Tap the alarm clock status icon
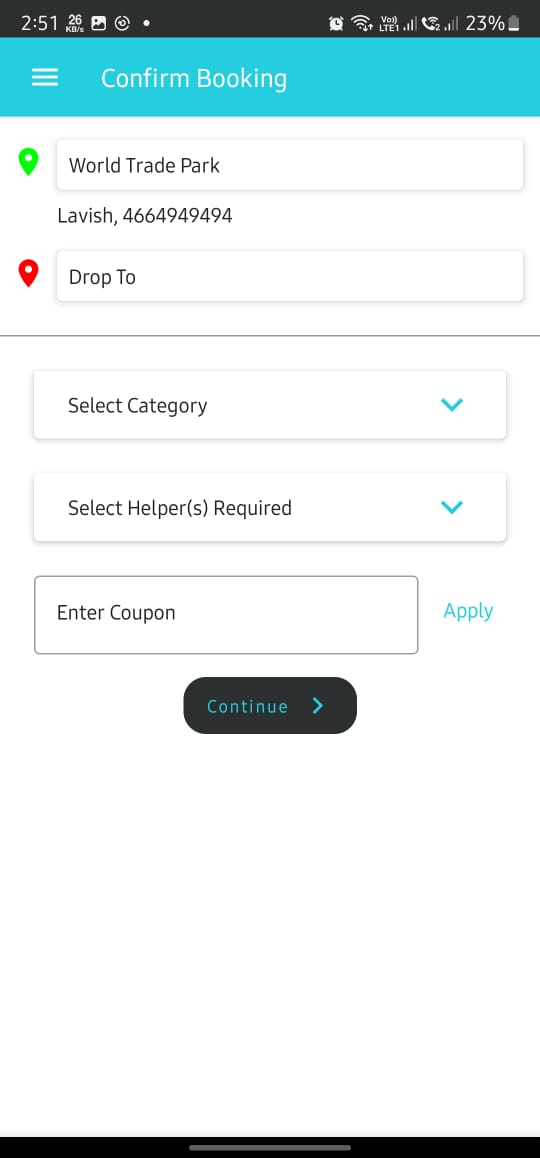This screenshot has height=1158, width=540. [336, 24]
